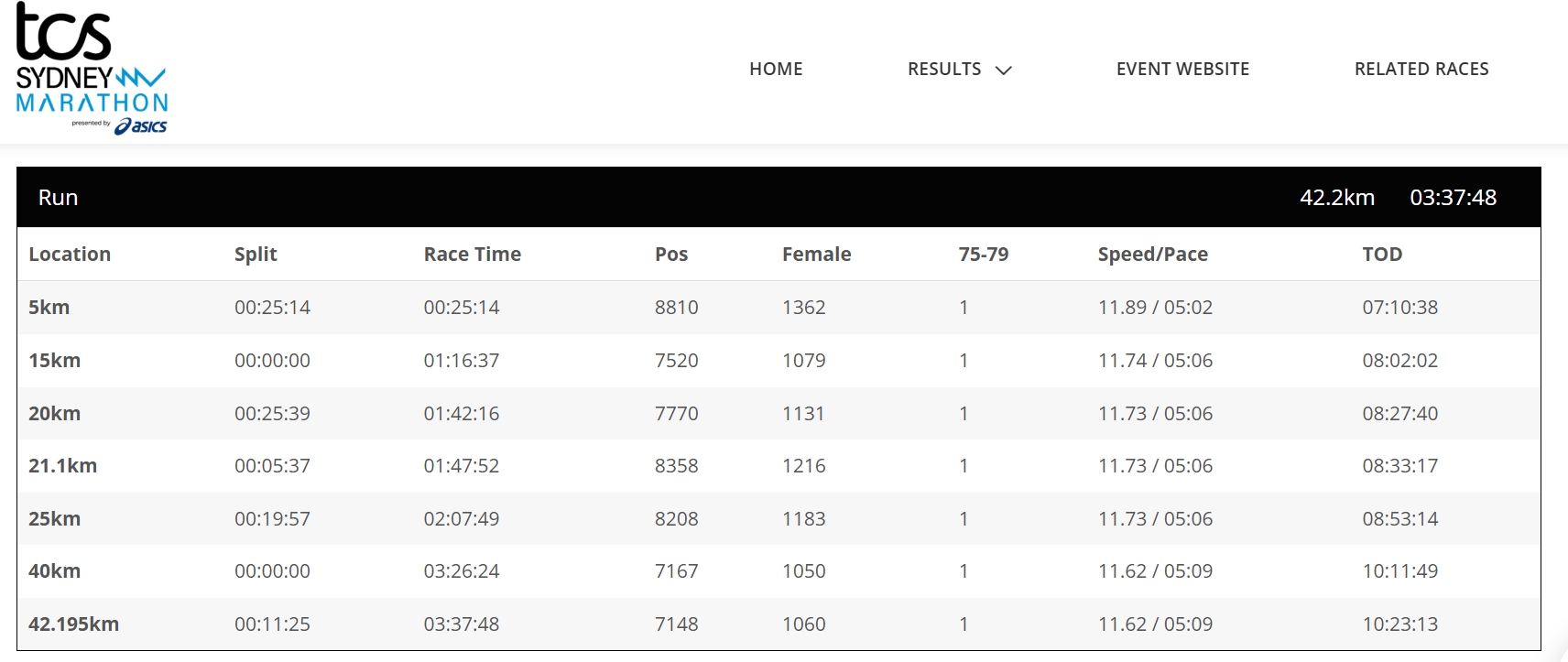The width and height of the screenshot is (1568, 662).
Task: Select the 21.1km location row
Action: (779, 466)
